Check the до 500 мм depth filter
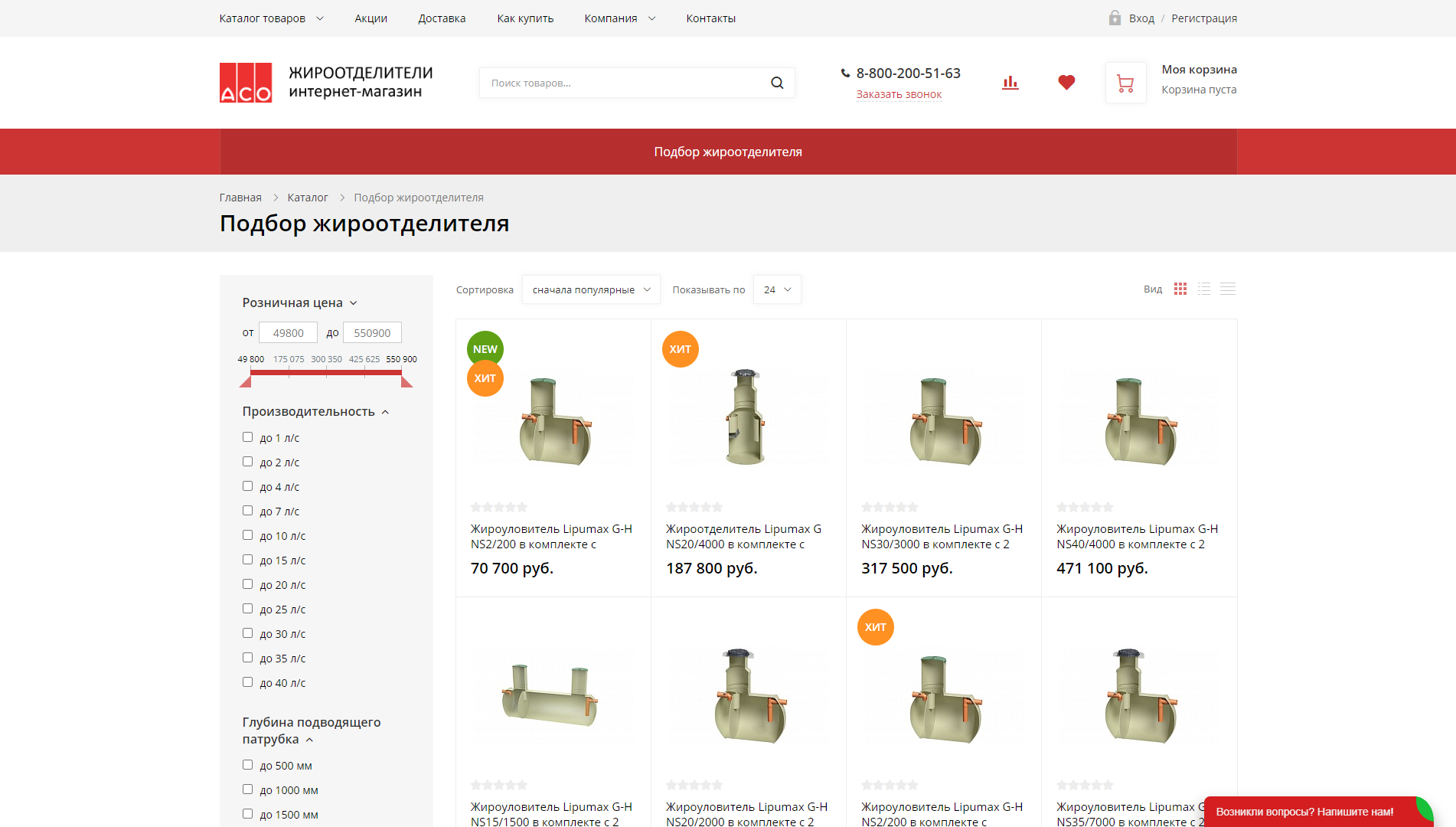1456x827 pixels. (x=247, y=765)
